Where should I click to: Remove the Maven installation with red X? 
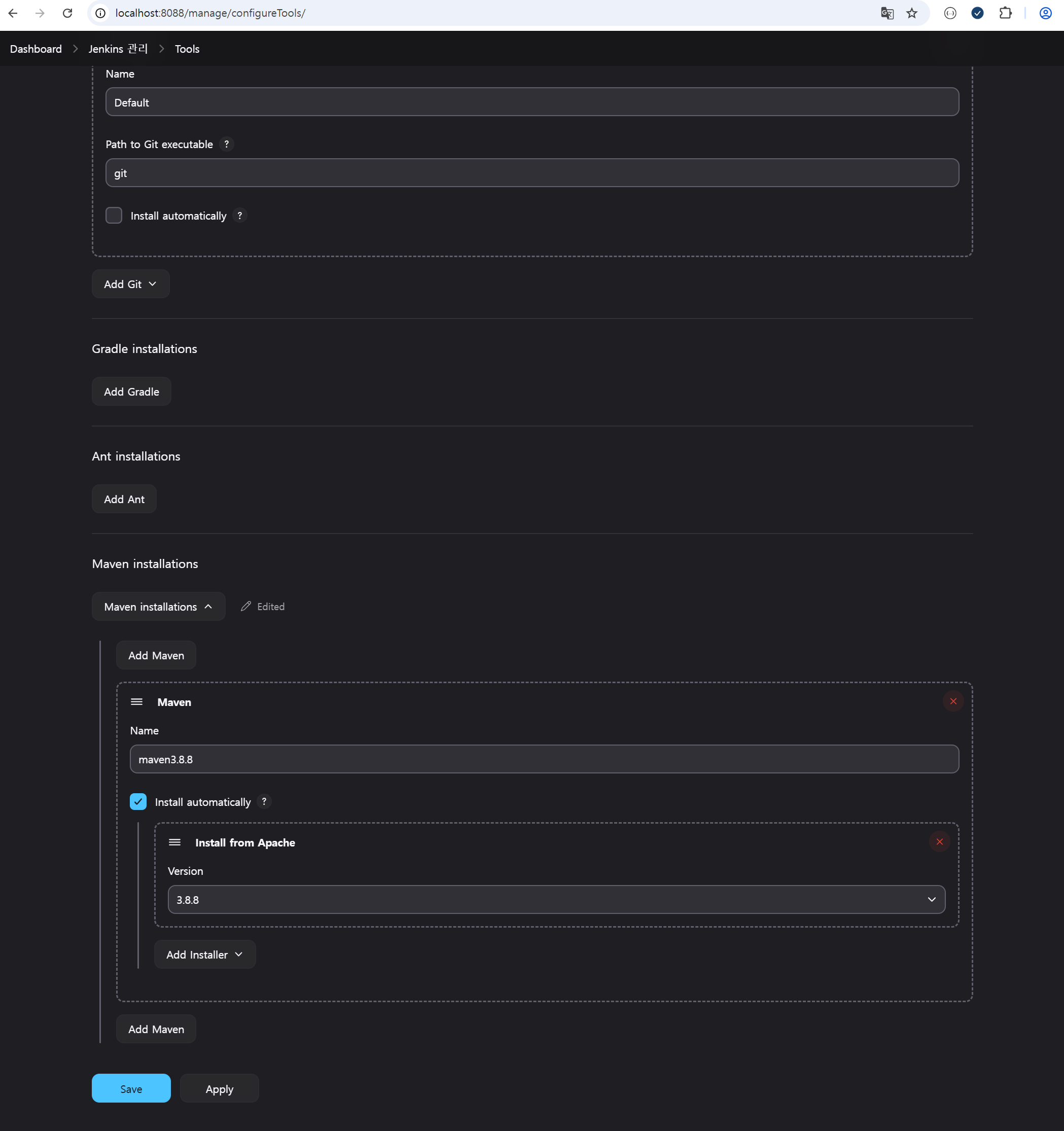point(953,701)
